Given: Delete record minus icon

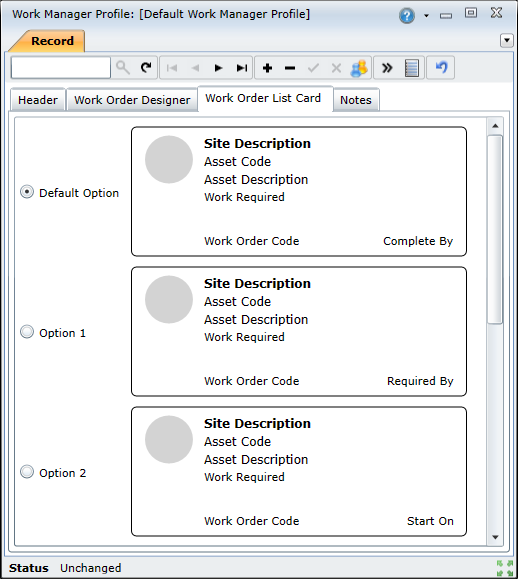Looking at the screenshot, I should 290,68.
